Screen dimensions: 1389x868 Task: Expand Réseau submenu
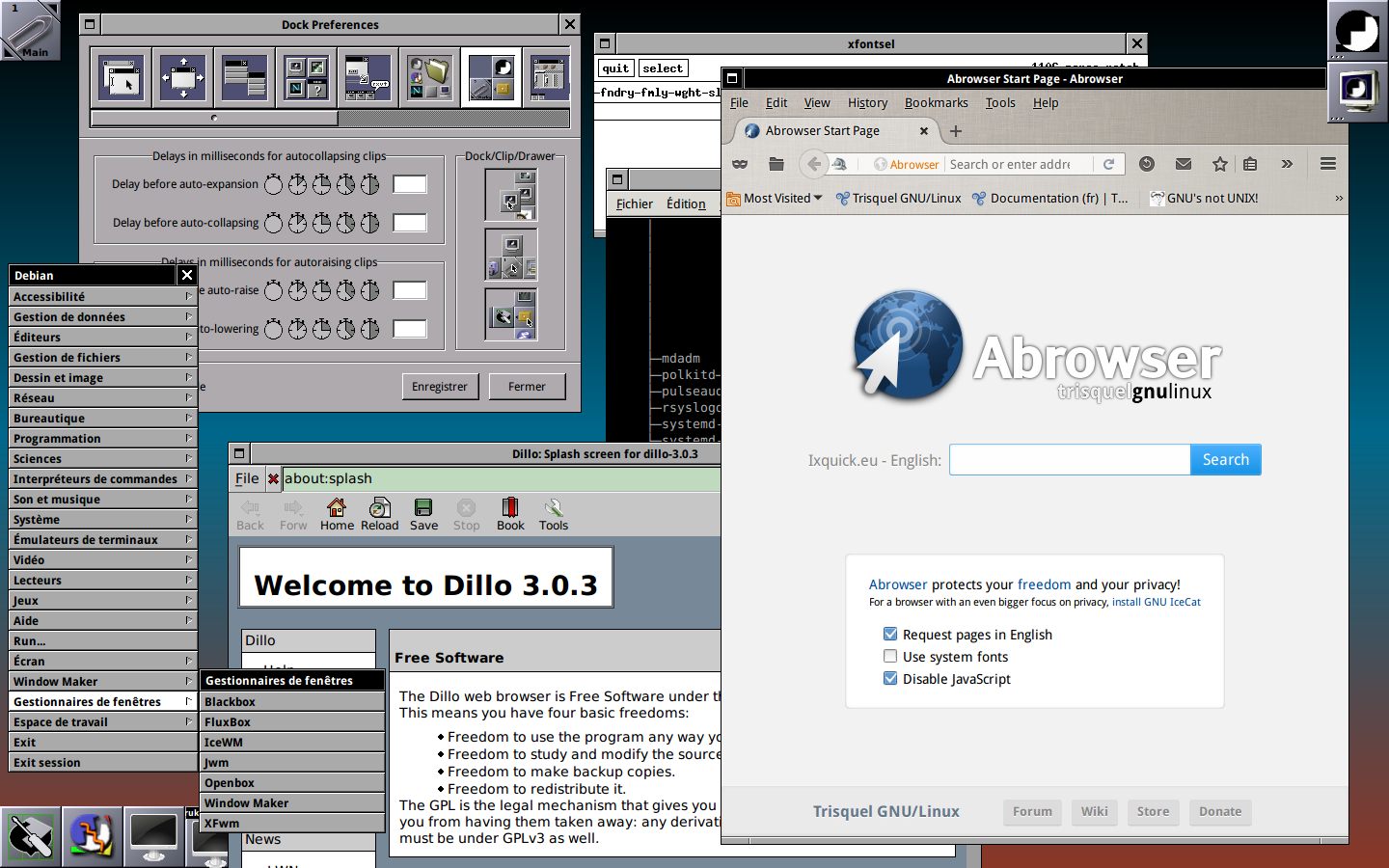point(103,397)
